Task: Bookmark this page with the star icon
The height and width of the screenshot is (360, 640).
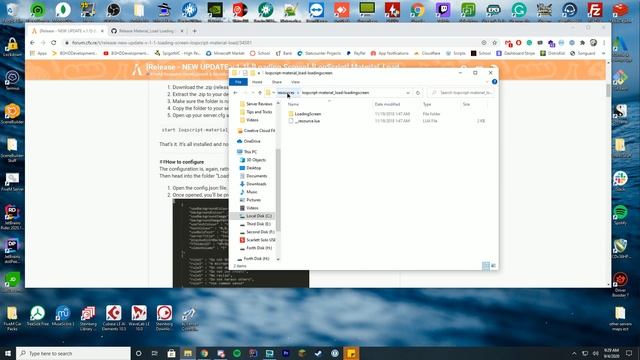Action: pyautogui.click(x=495, y=42)
